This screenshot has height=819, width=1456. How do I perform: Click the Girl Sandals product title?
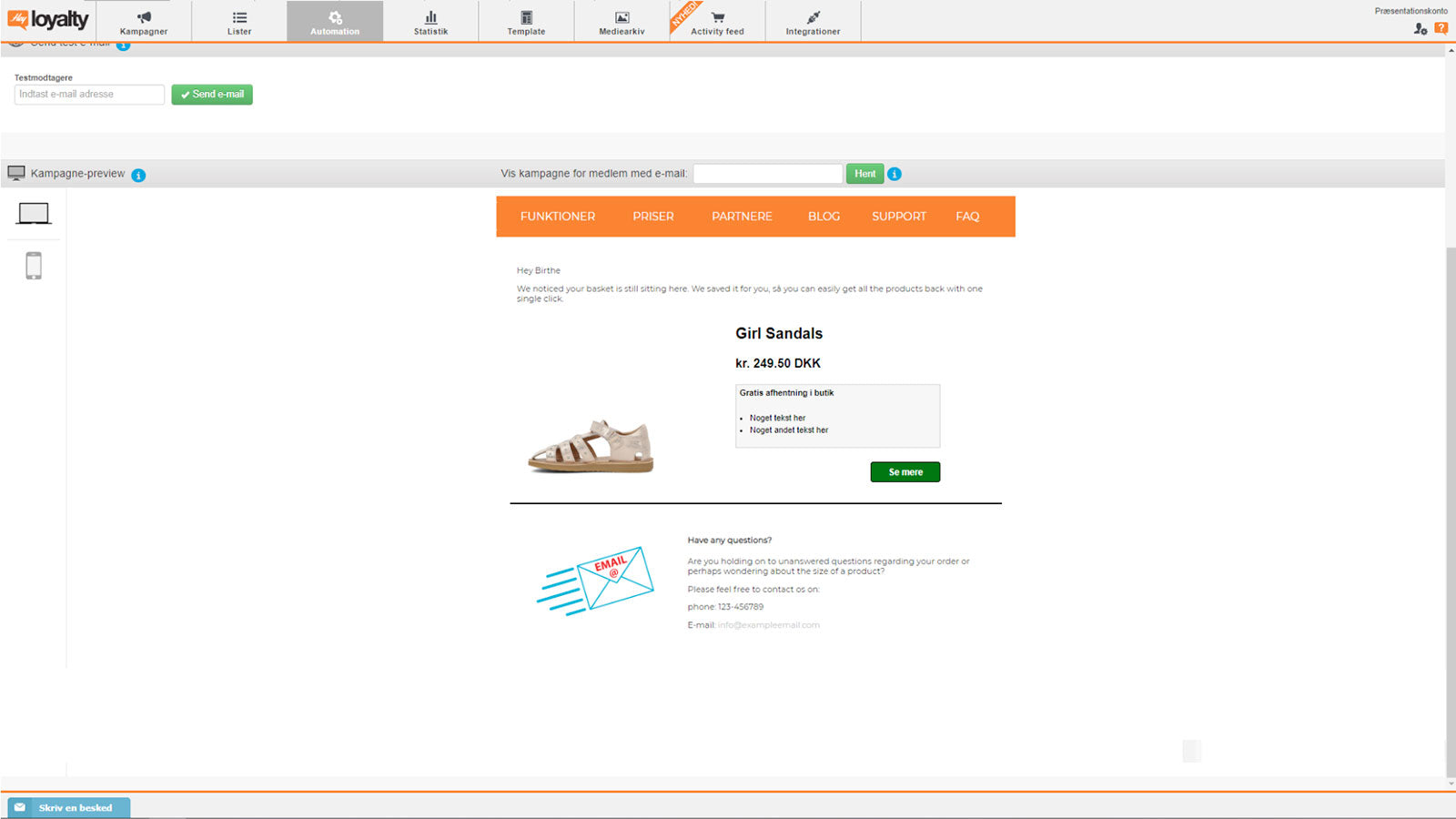779,334
